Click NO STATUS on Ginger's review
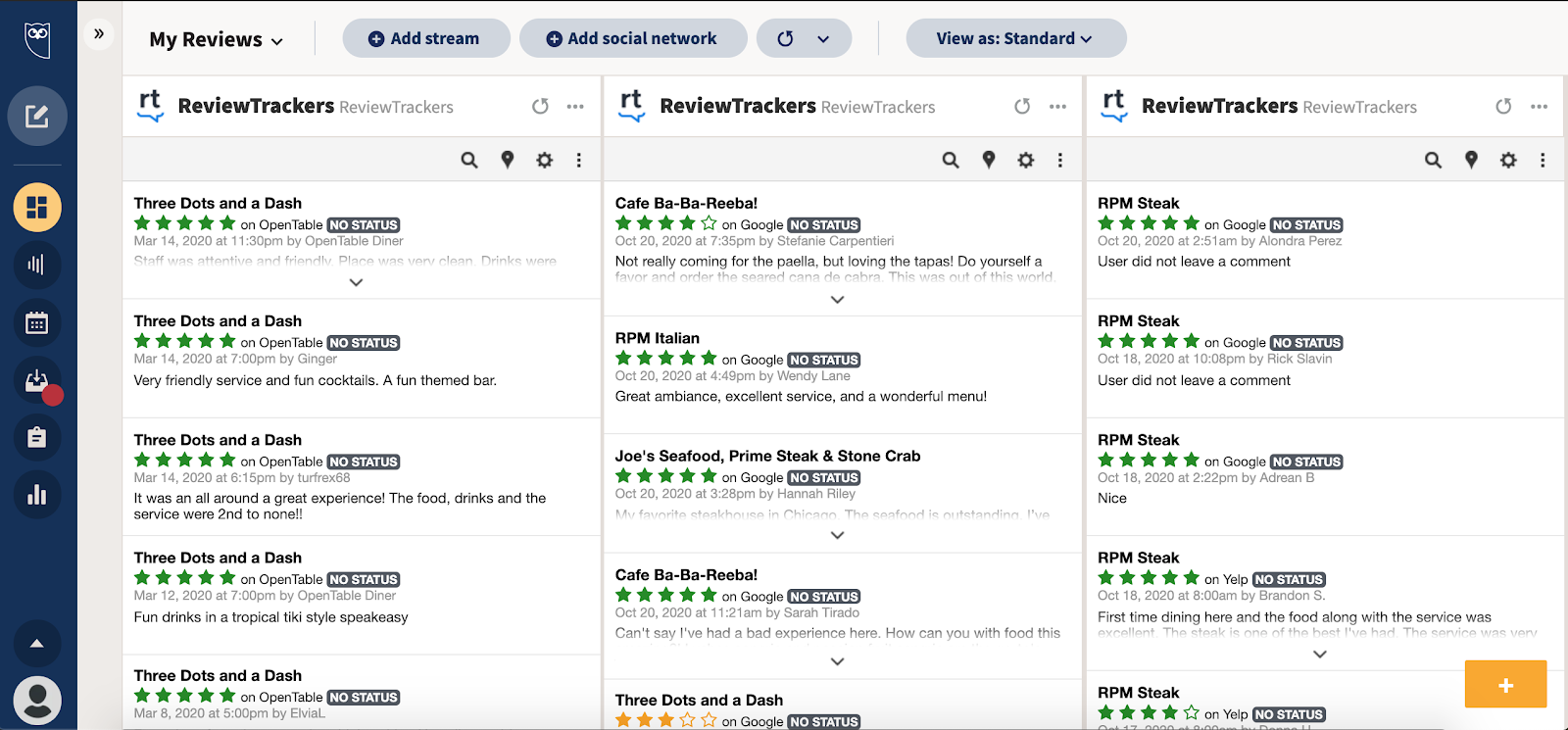 [364, 343]
